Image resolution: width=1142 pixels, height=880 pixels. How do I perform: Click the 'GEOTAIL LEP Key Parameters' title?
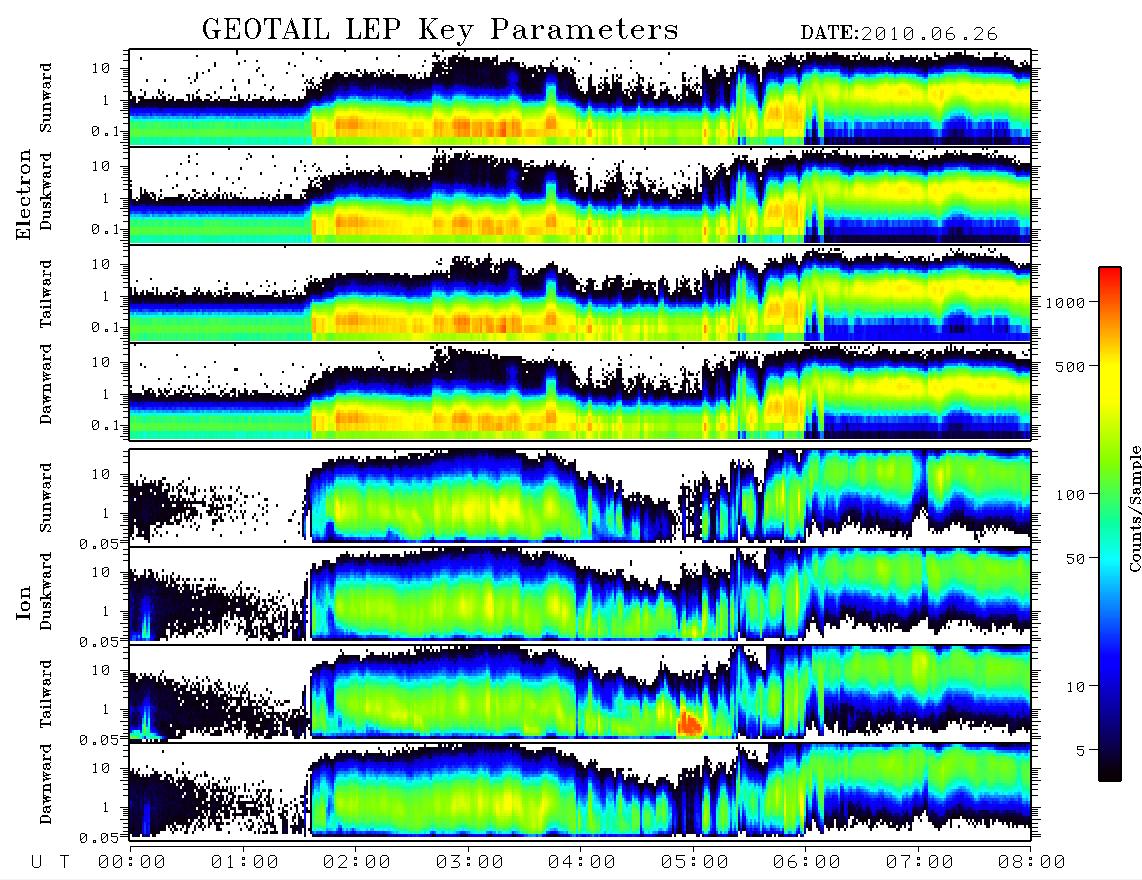click(x=440, y=30)
